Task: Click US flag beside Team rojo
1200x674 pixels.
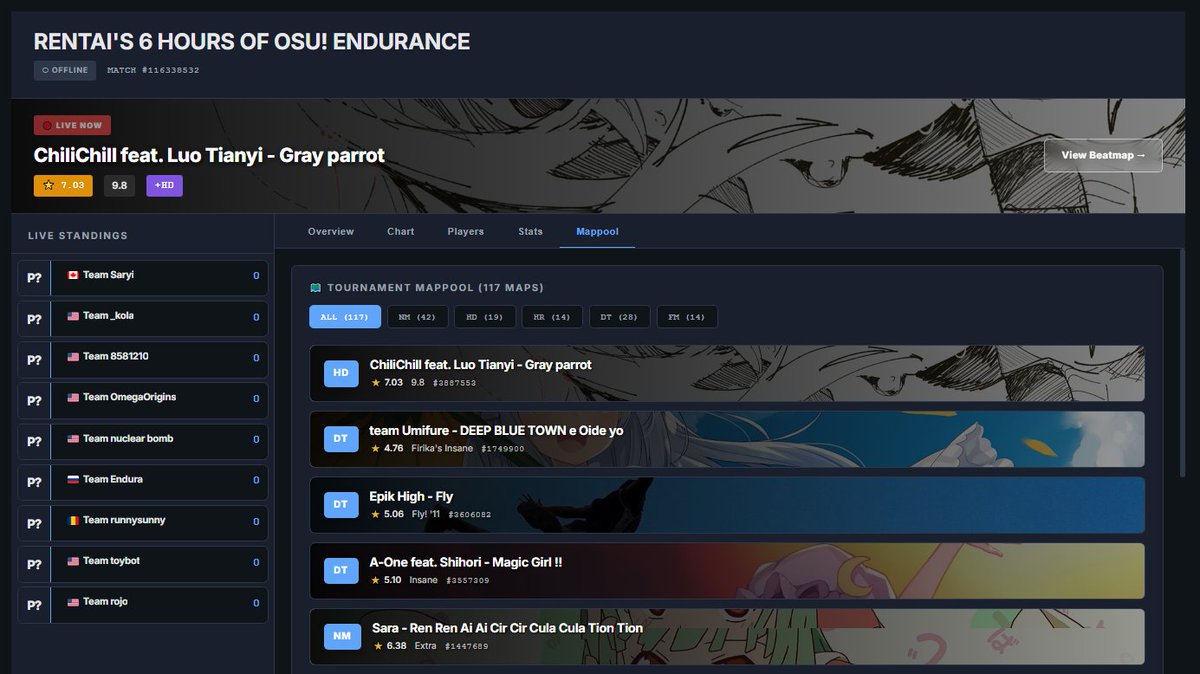Action: pyautogui.click(x=73, y=602)
